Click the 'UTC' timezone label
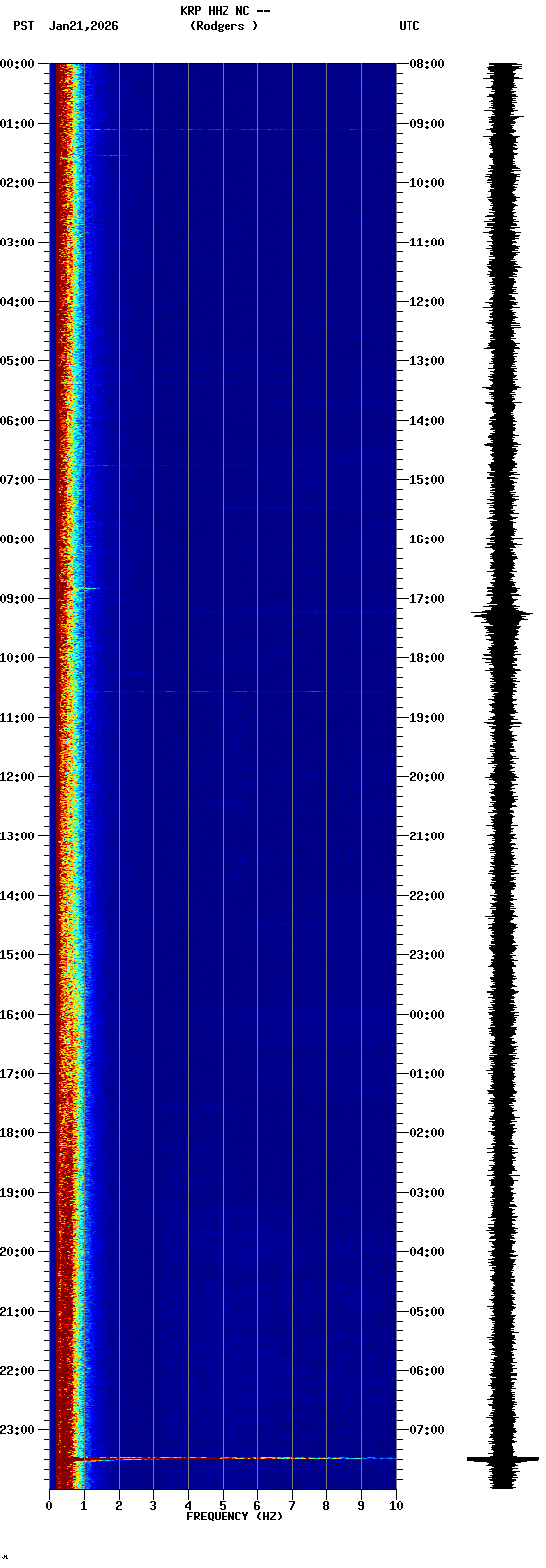Screen dimensions: 546x1568 point(409,26)
